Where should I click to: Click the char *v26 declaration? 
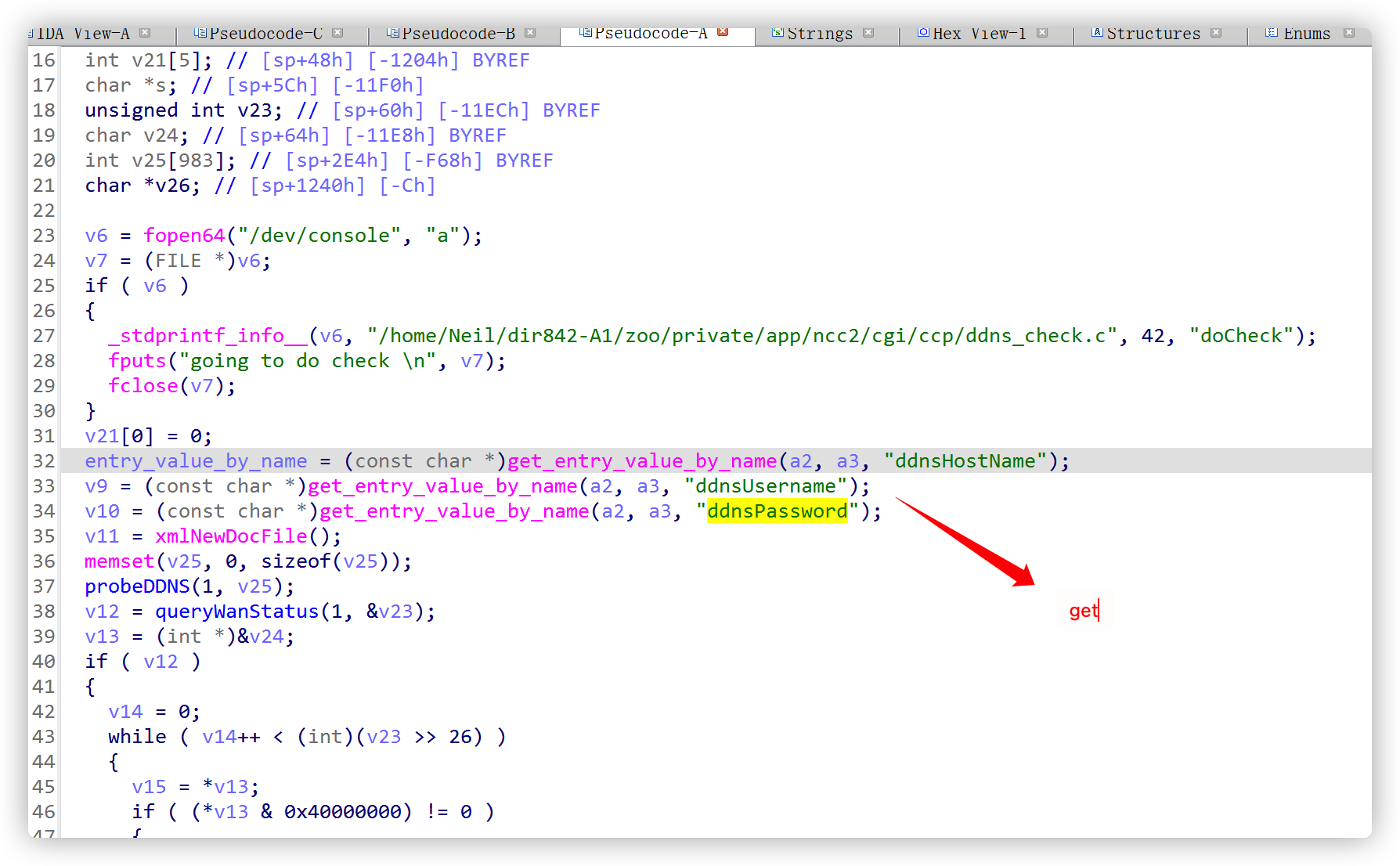point(143,186)
